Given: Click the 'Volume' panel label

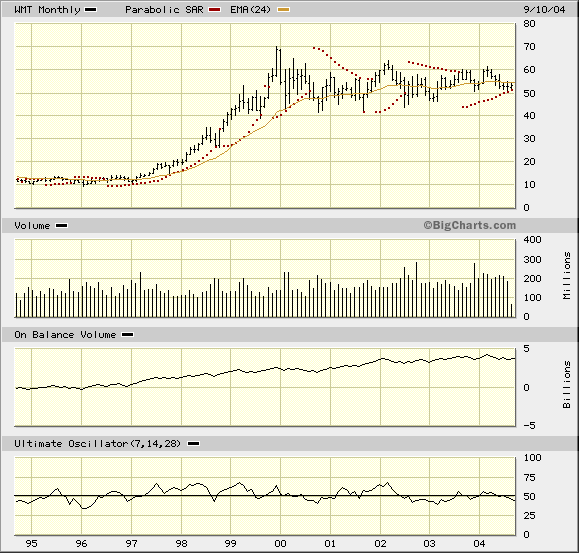Looking at the screenshot, I should (32, 226).
